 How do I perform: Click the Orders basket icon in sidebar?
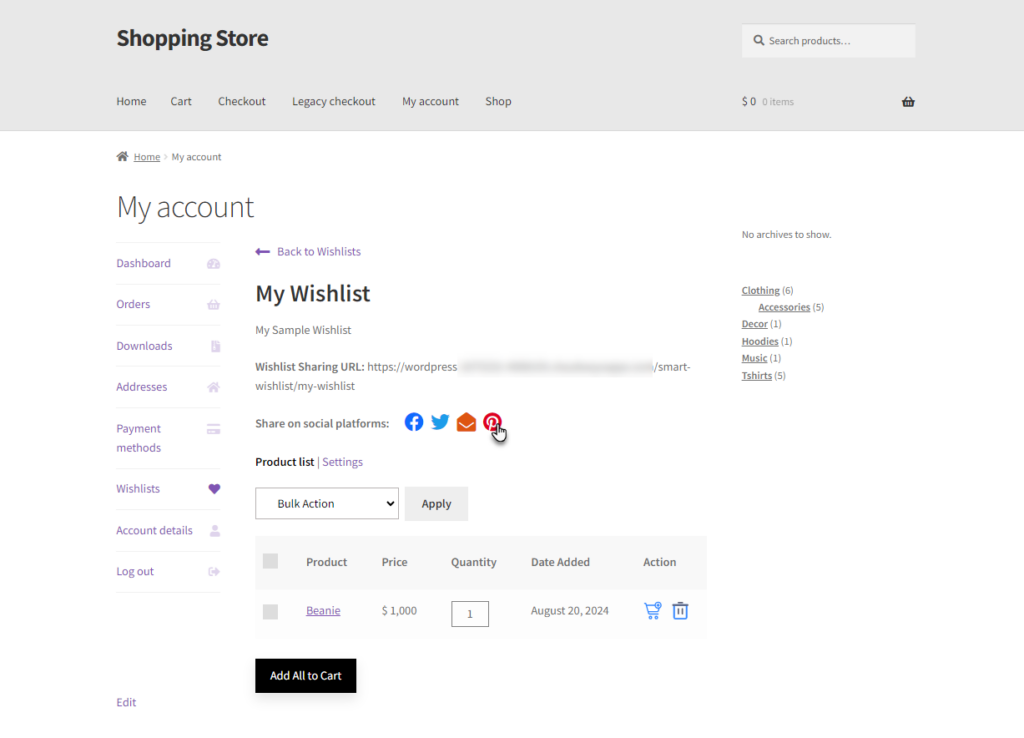coord(214,305)
